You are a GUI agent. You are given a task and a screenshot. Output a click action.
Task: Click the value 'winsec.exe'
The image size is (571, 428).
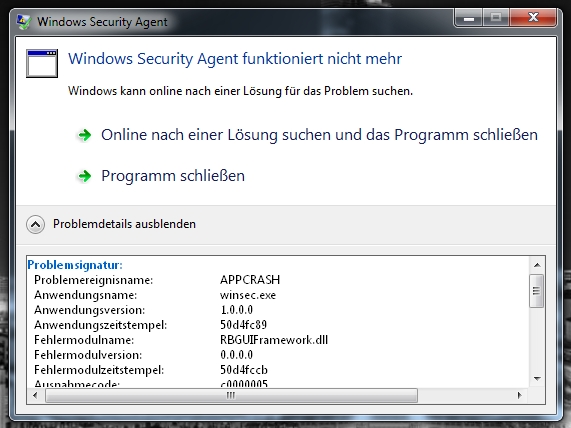tap(248, 295)
